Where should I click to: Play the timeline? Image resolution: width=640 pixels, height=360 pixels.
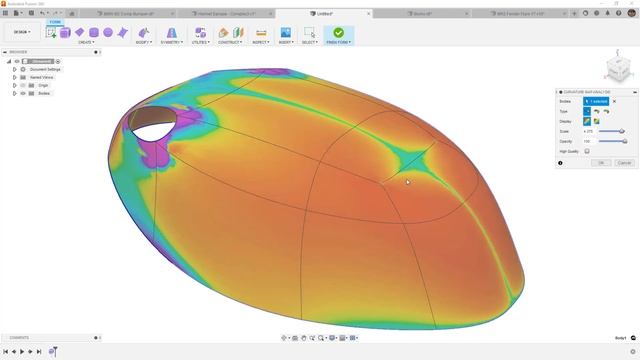22,351
